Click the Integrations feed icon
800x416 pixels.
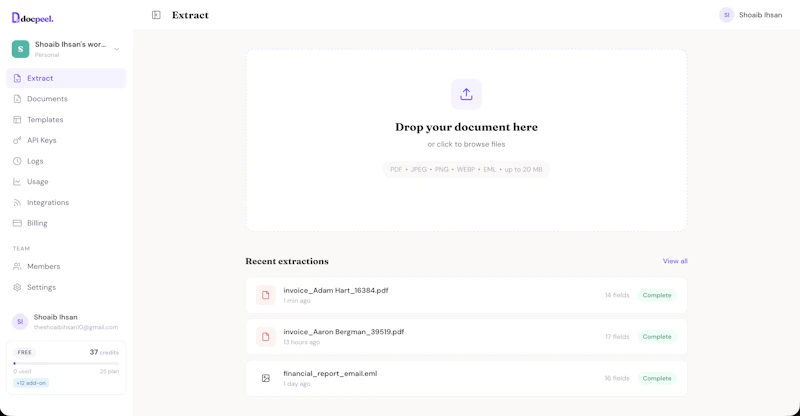coord(17,203)
